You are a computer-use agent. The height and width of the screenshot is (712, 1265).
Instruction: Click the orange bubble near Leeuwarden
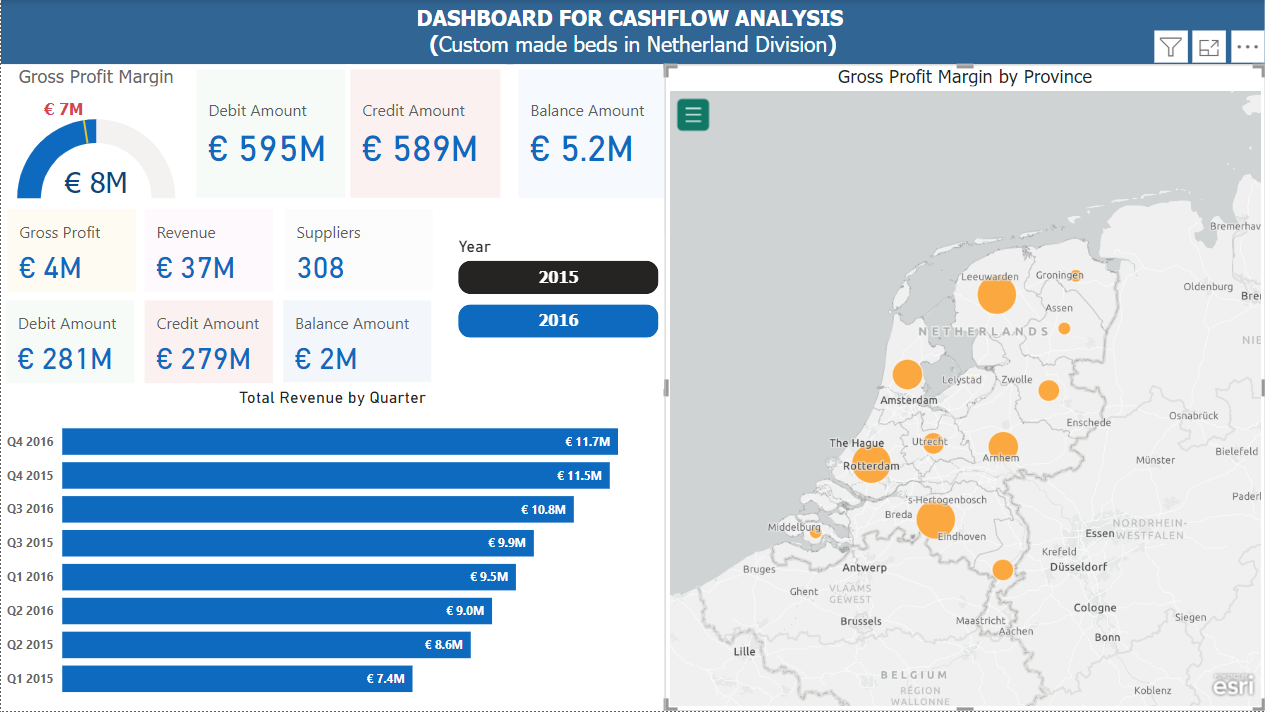point(996,295)
